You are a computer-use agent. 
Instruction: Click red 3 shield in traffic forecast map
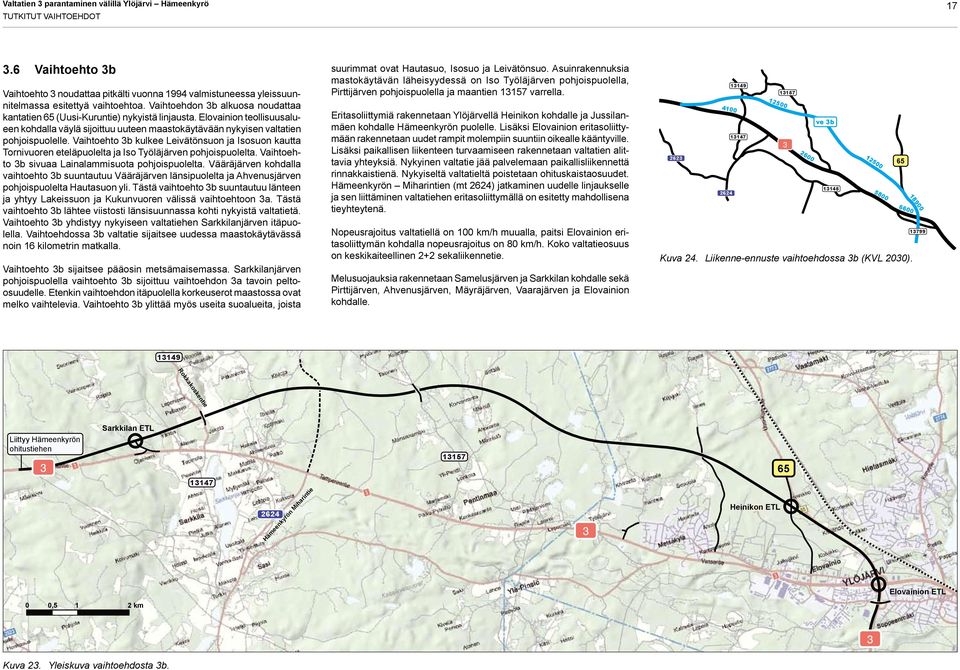point(785,145)
